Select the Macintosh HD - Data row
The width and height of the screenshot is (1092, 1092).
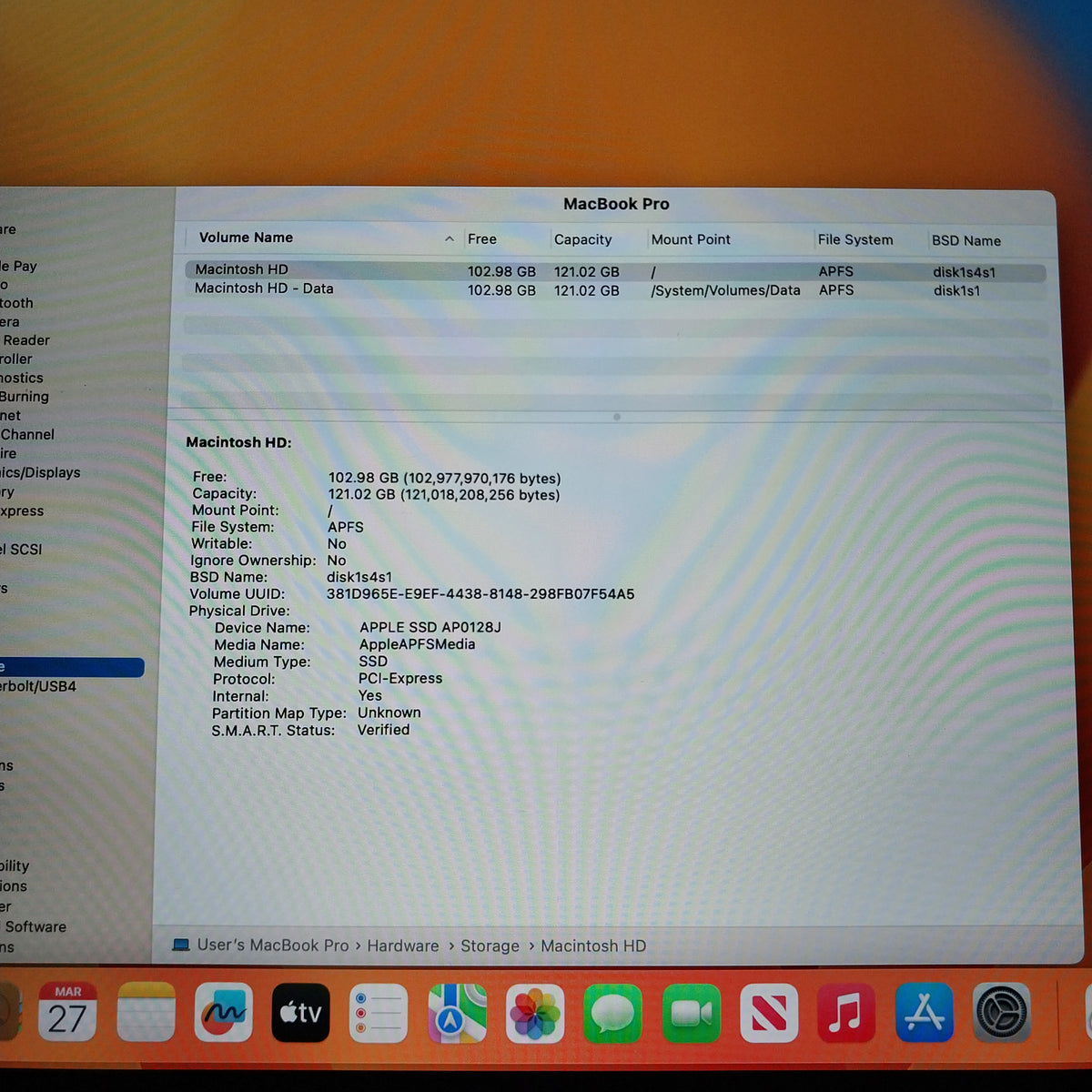coord(615,289)
